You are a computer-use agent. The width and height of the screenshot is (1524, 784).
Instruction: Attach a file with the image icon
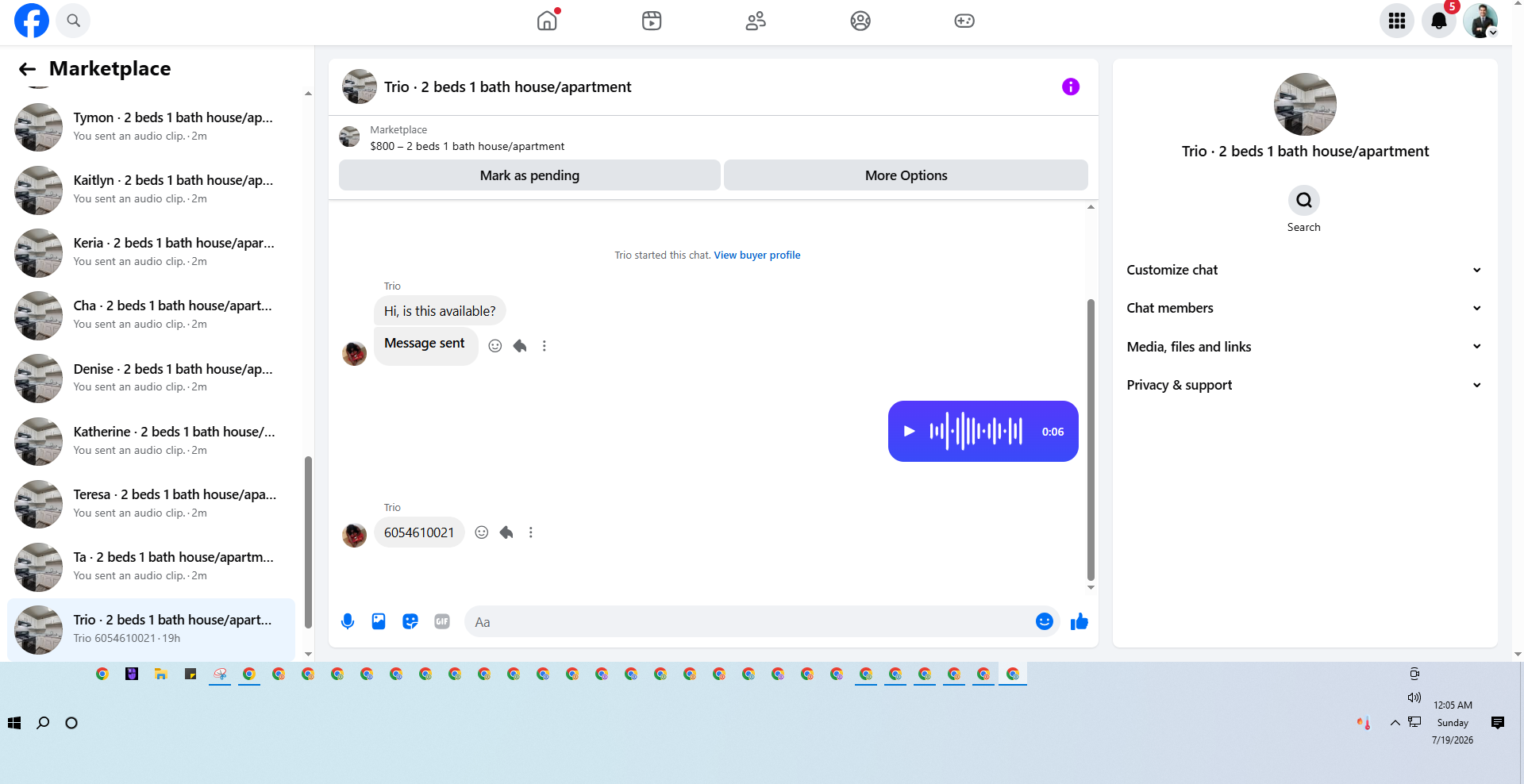[379, 621]
